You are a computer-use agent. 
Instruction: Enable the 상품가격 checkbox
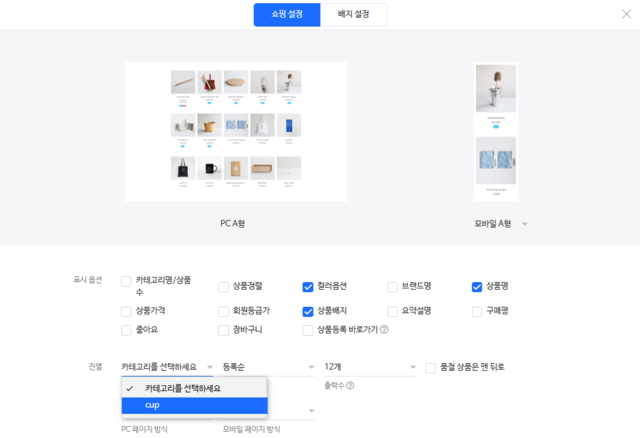click(126, 312)
